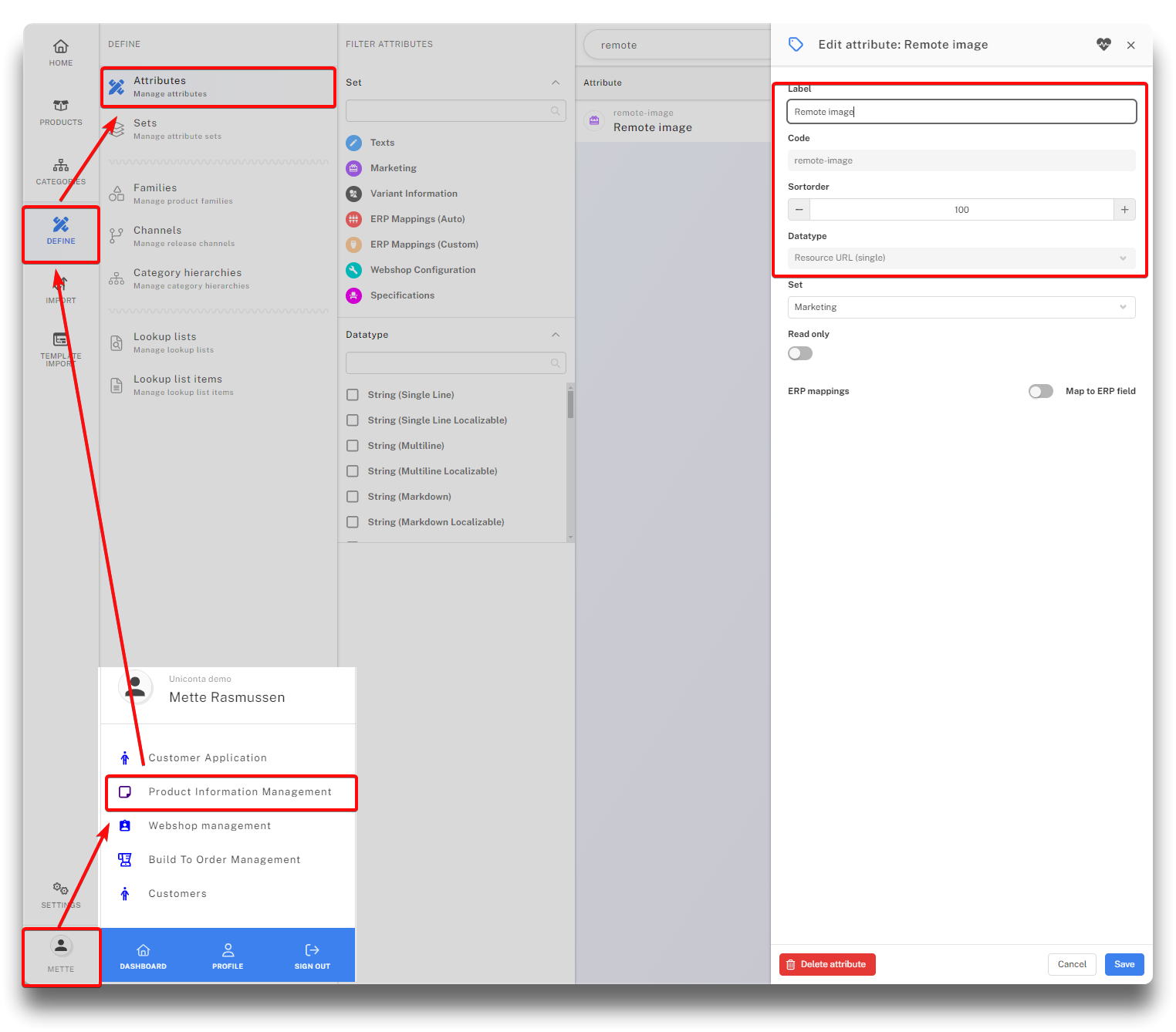
Task: Check the String (Multiline) datatype checkbox
Action: 353,446
